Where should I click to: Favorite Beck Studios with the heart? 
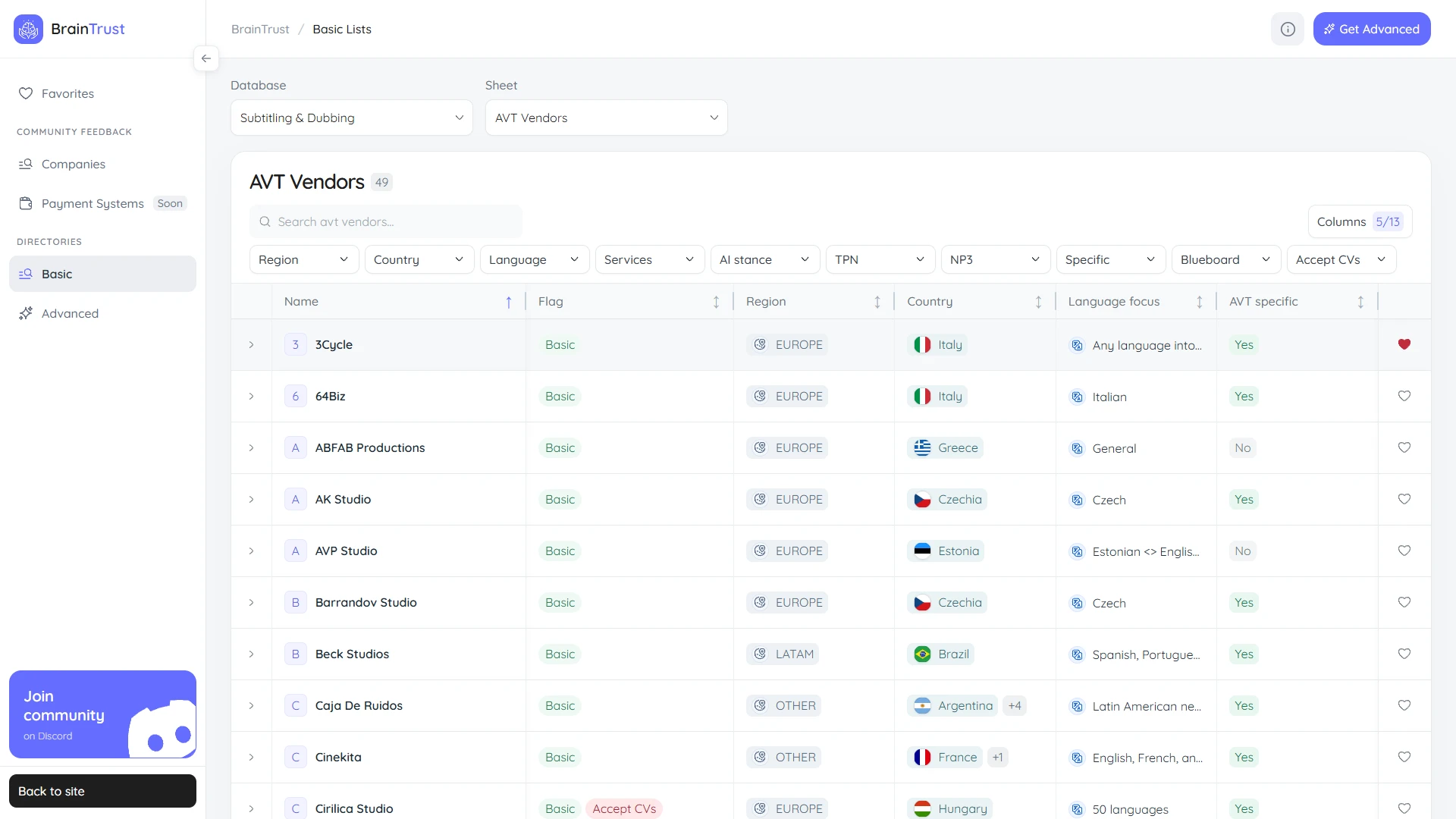[1404, 654]
